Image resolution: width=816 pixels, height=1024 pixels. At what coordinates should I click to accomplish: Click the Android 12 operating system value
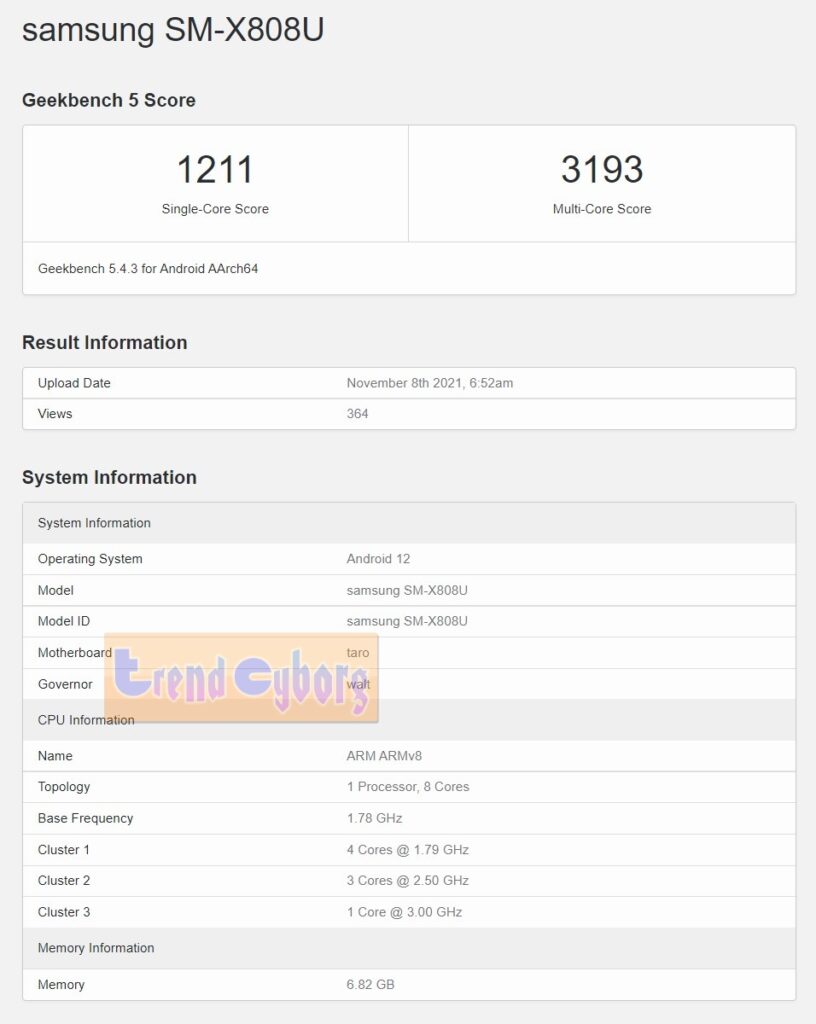click(x=378, y=559)
